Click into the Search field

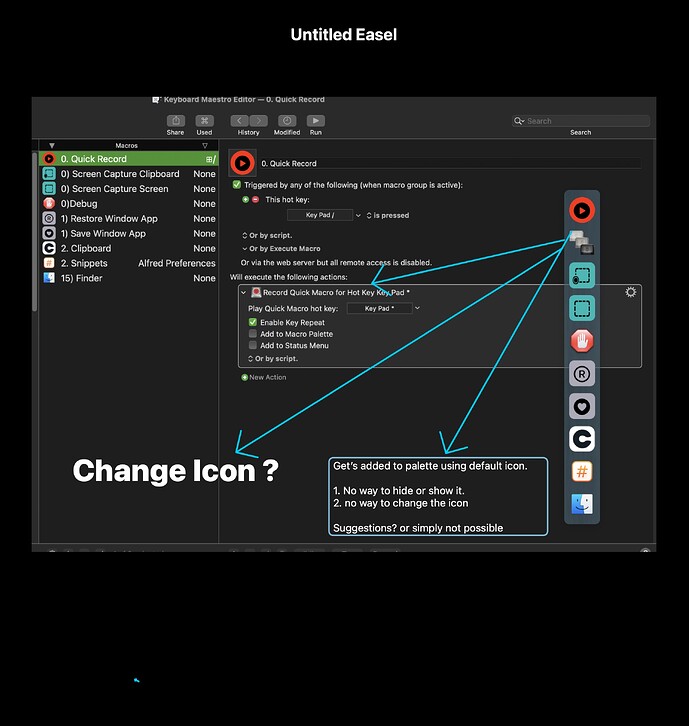coord(581,121)
